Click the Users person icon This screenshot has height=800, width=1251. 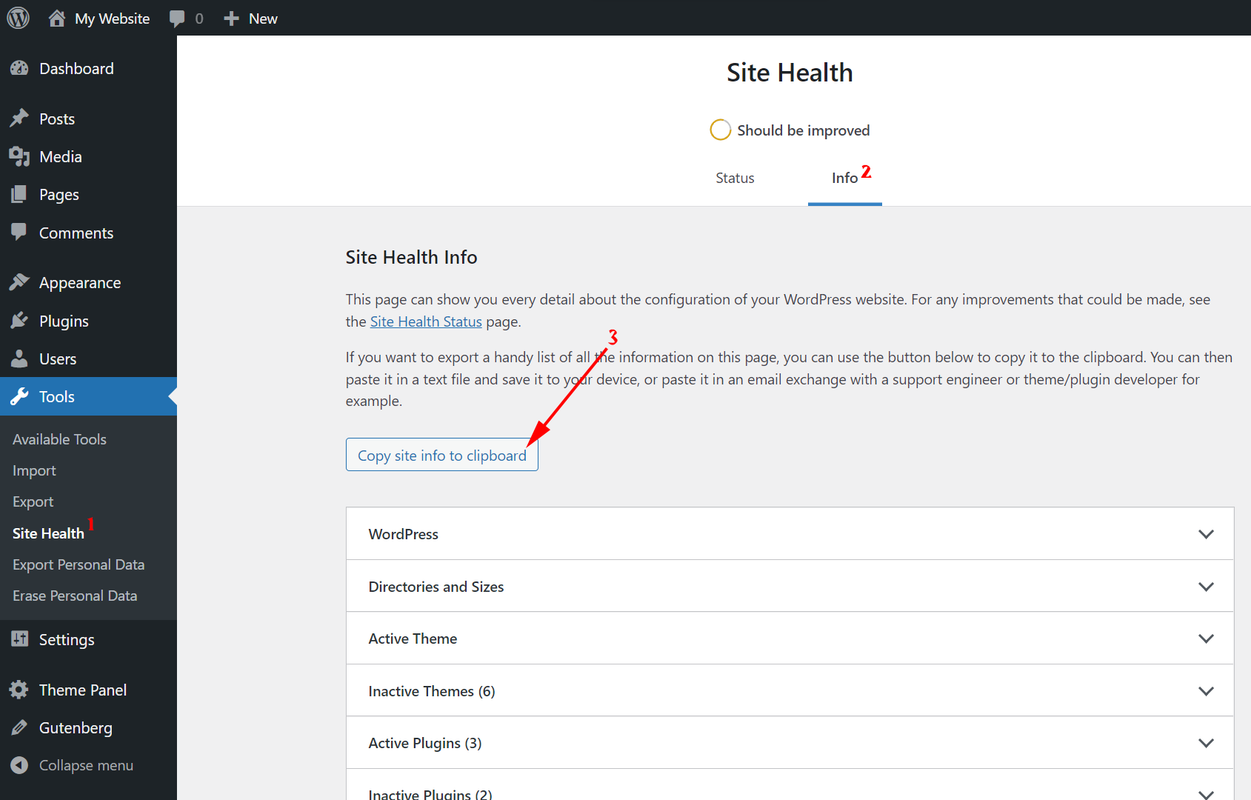tap(19, 358)
